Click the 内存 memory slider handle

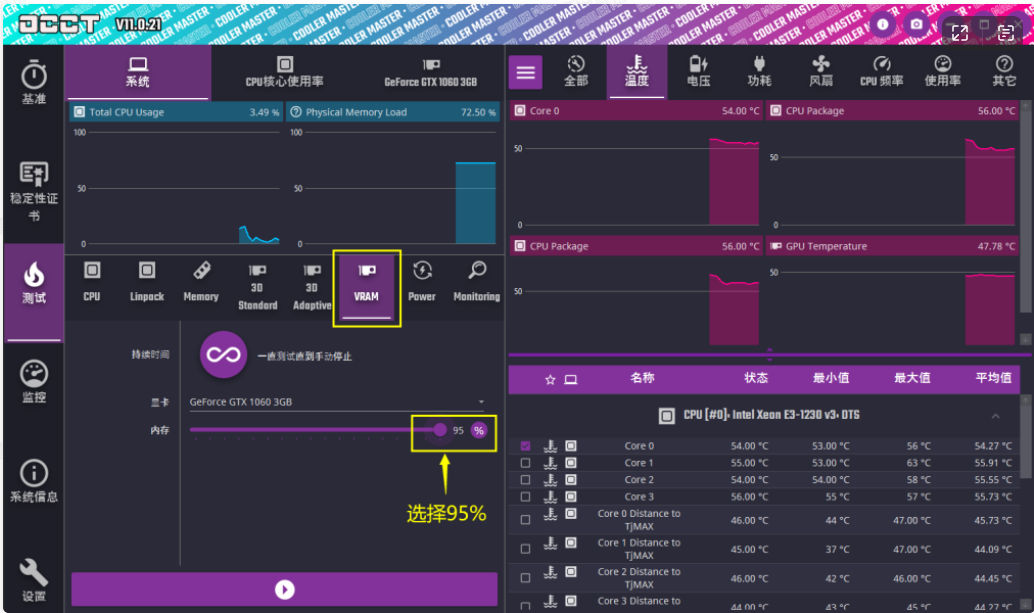[x=440, y=430]
